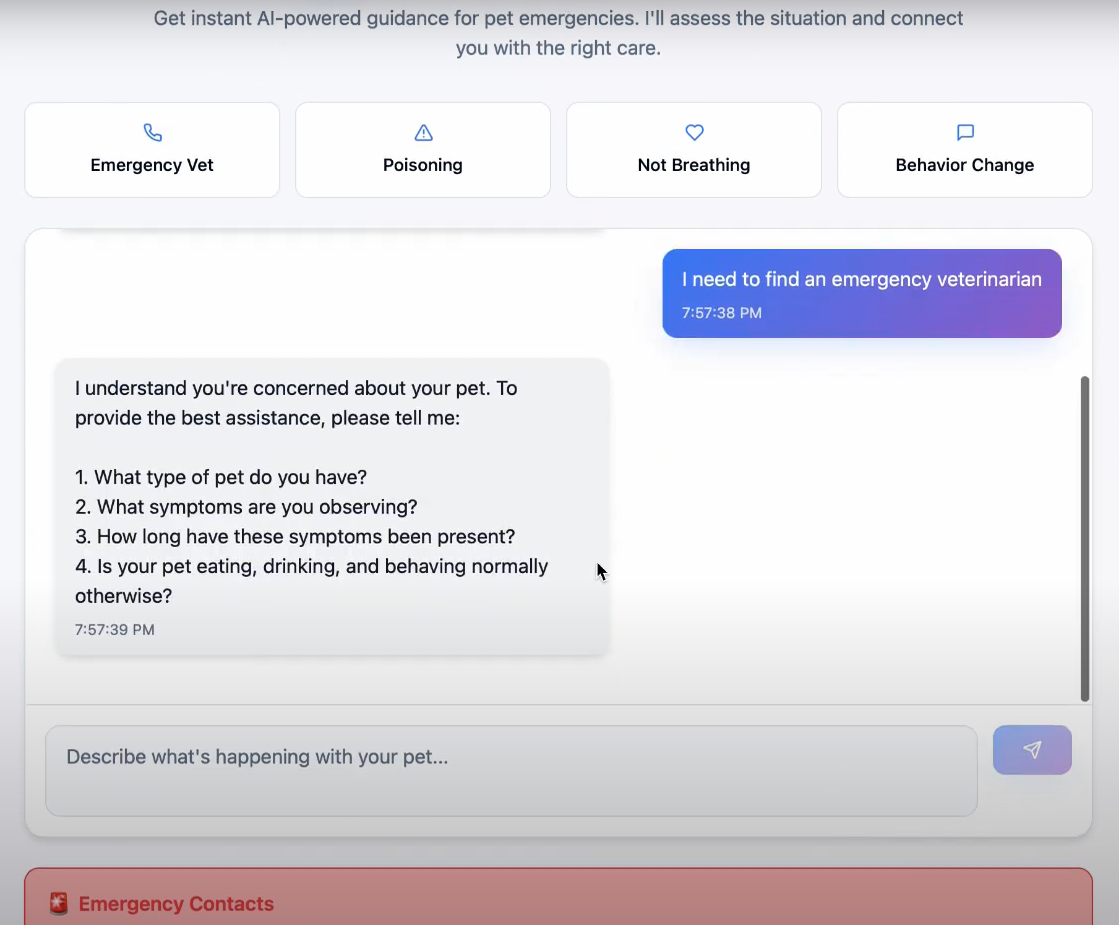Click the Emergency Contacts heading text
This screenshot has width=1119, height=925.
click(x=176, y=904)
